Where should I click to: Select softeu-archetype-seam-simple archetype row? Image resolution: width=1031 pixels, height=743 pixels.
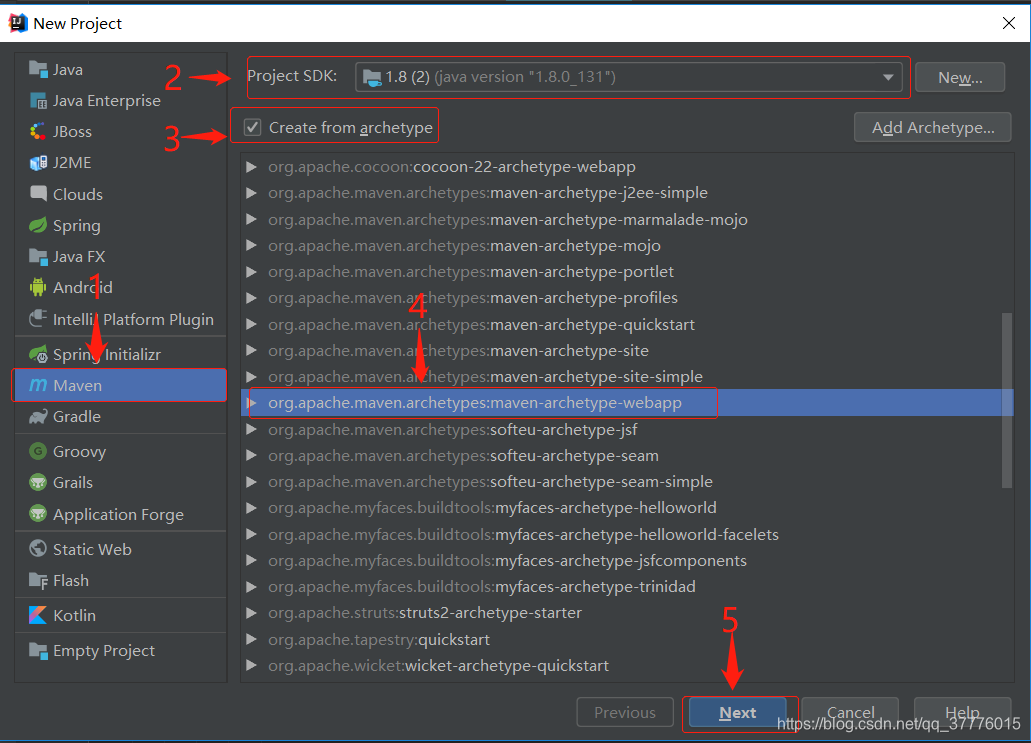tap(627, 482)
